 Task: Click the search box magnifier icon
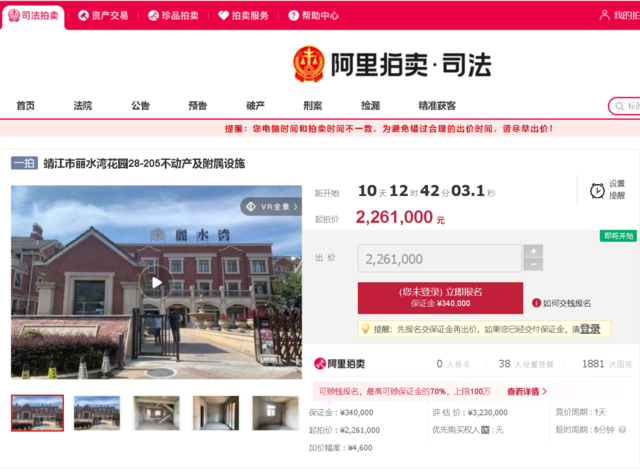pos(619,107)
